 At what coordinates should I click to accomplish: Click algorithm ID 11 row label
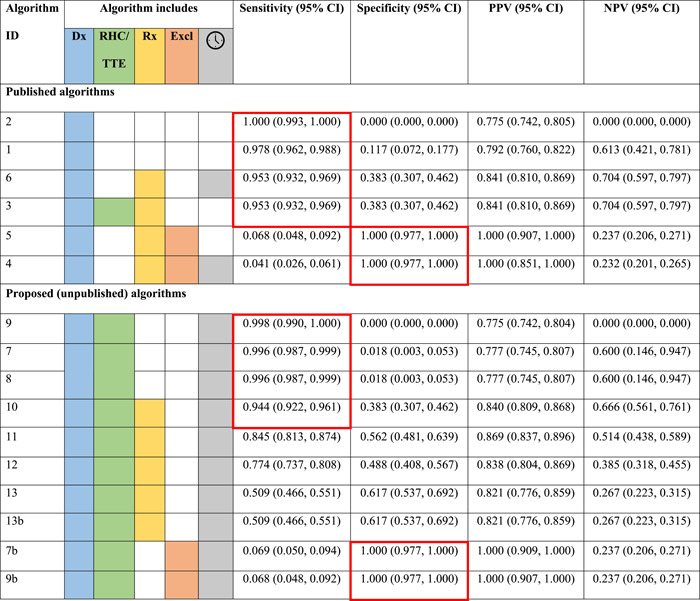tap(12, 436)
